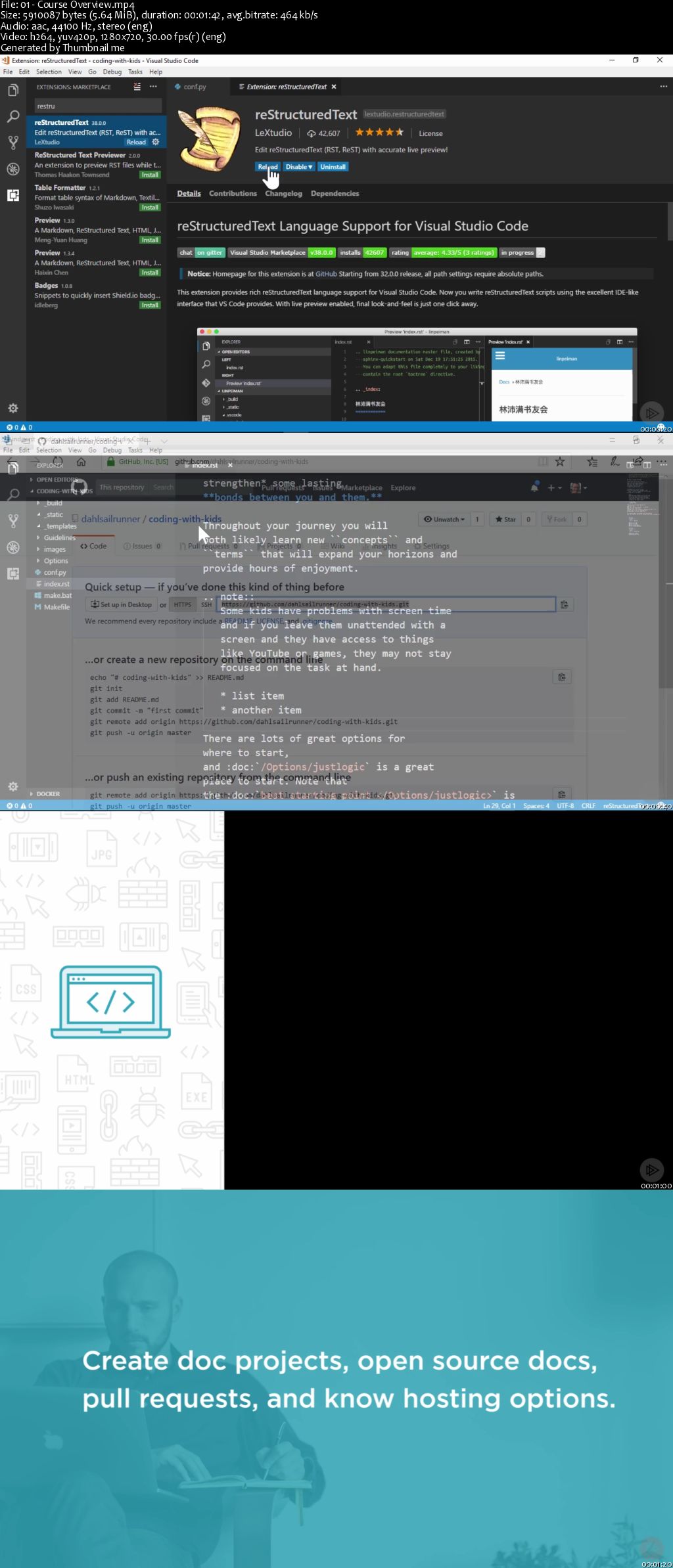The image size is (673, 1568).
Task: Switch to the conf.py editor tab
Action: [x=195, y=87]
